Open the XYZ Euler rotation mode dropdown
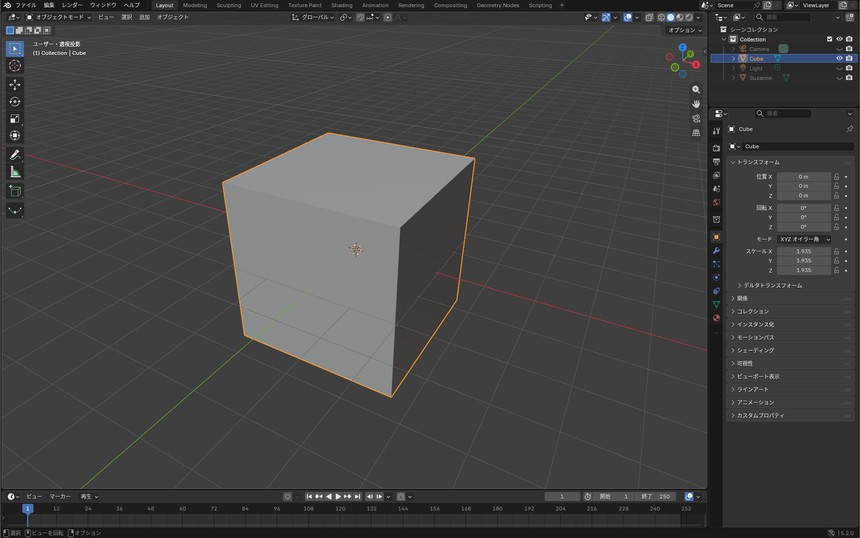 coord(804,239)
